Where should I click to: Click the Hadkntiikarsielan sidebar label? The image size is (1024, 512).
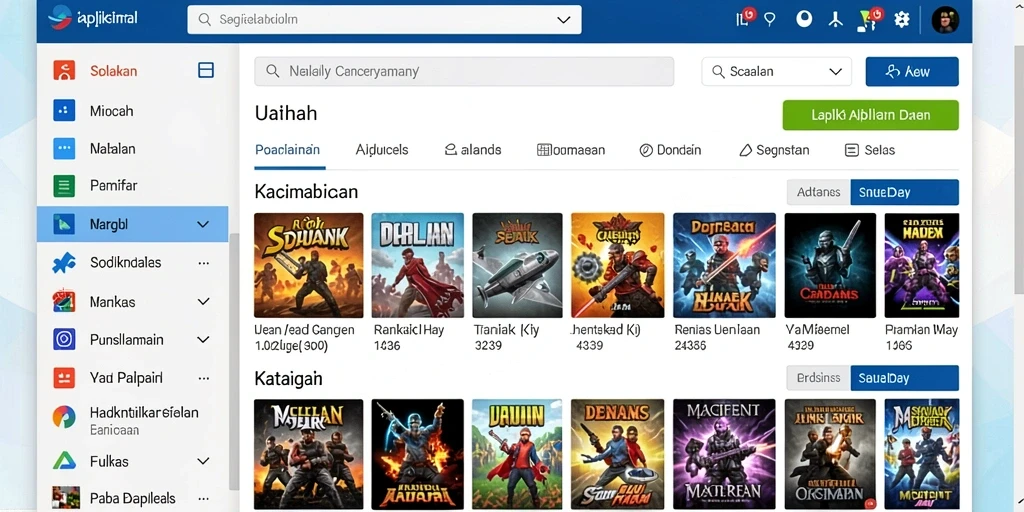tap(144, 413)
